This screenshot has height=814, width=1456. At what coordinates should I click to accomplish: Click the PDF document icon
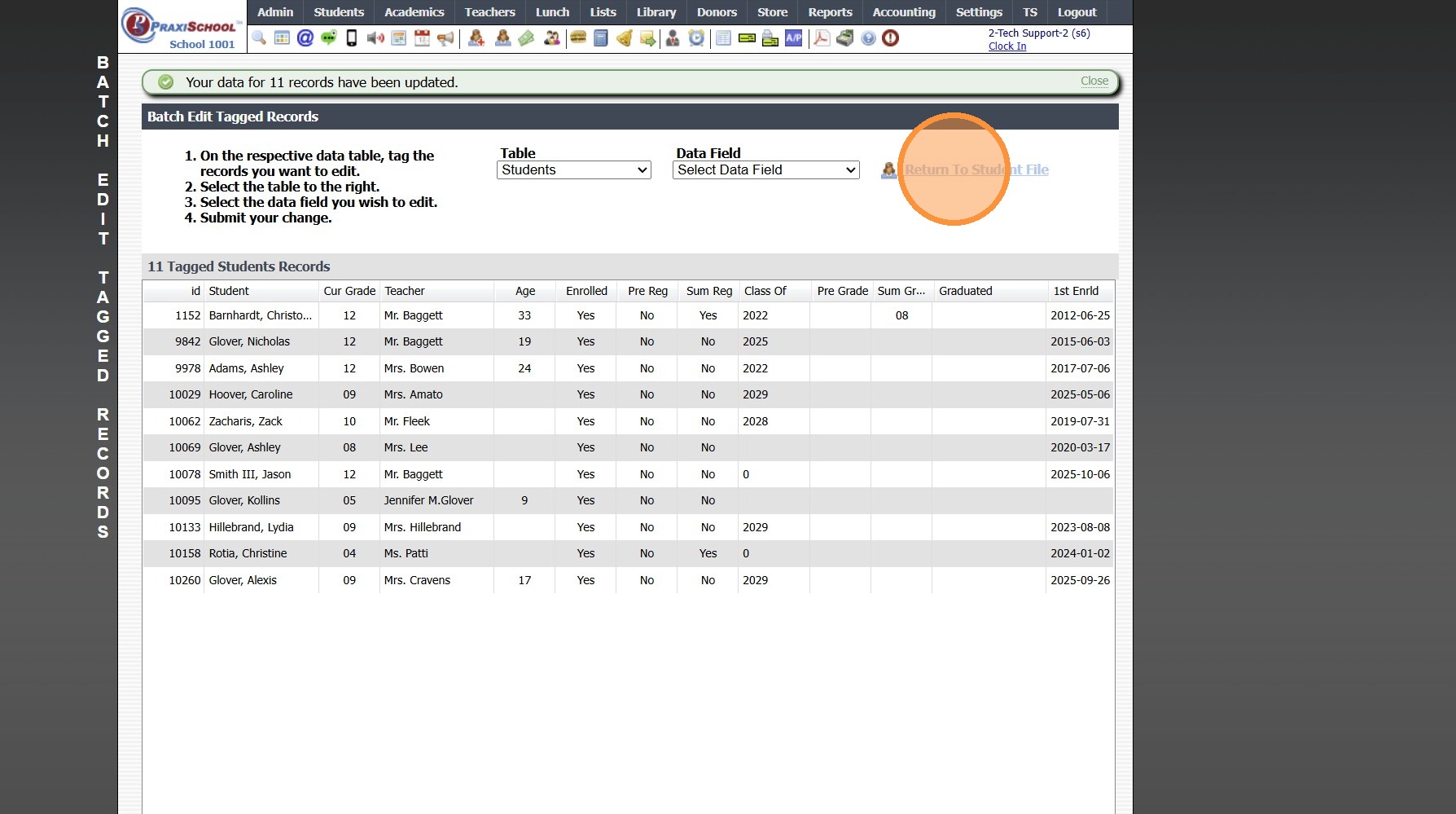[822, 38]
